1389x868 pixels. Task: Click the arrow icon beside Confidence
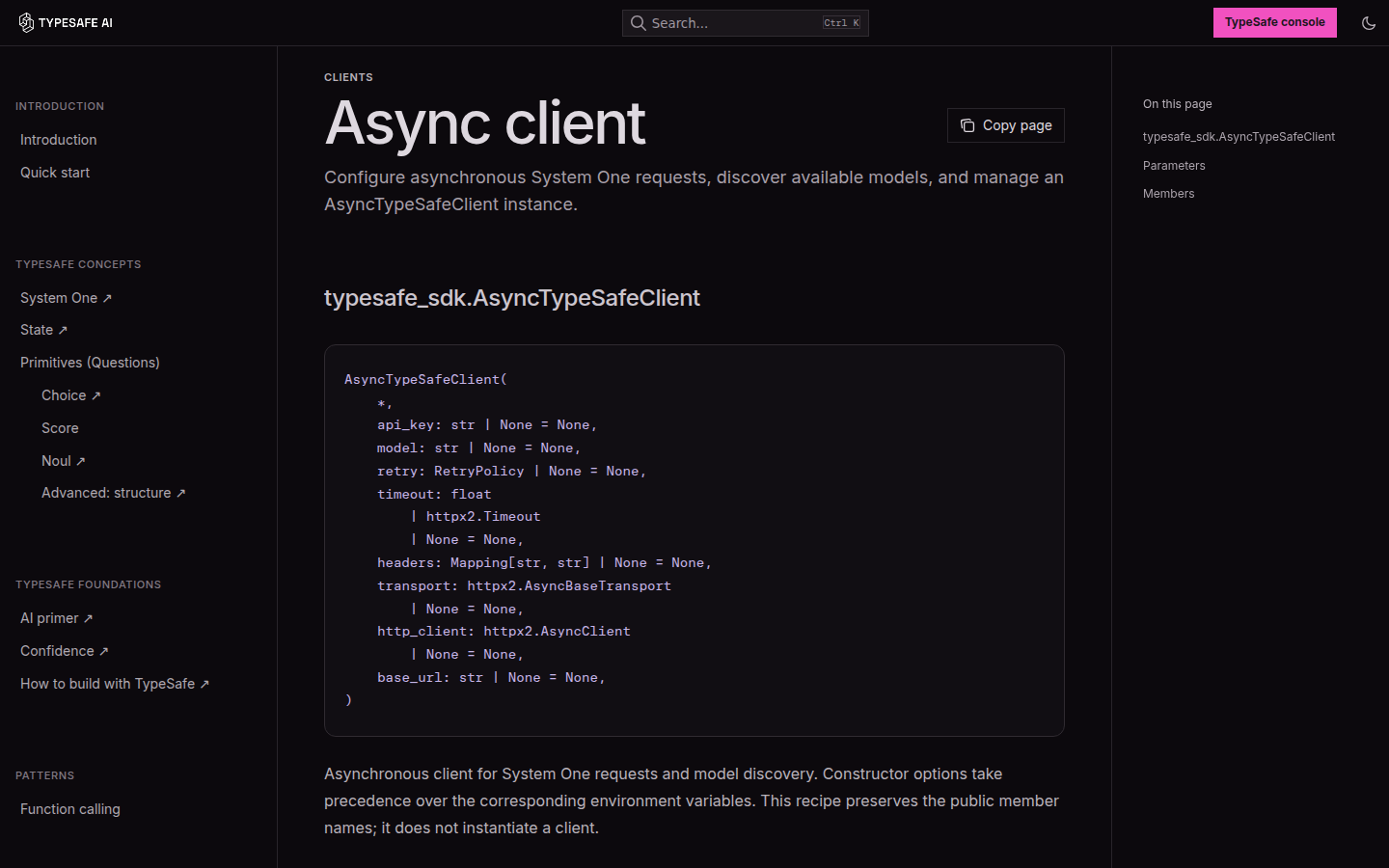(x=103, y=652)
